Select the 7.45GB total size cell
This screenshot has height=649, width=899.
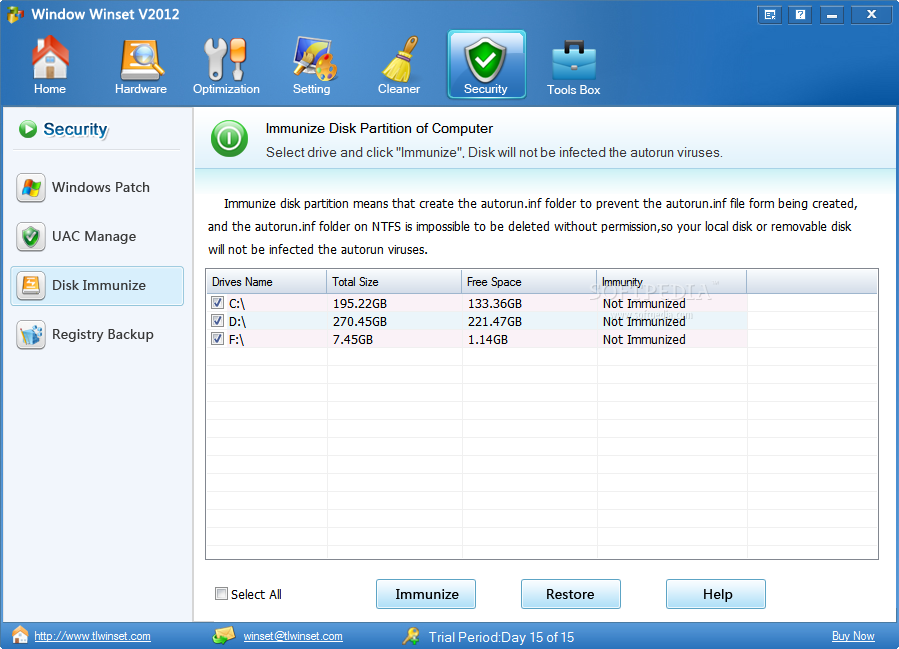tap(353, 340)
